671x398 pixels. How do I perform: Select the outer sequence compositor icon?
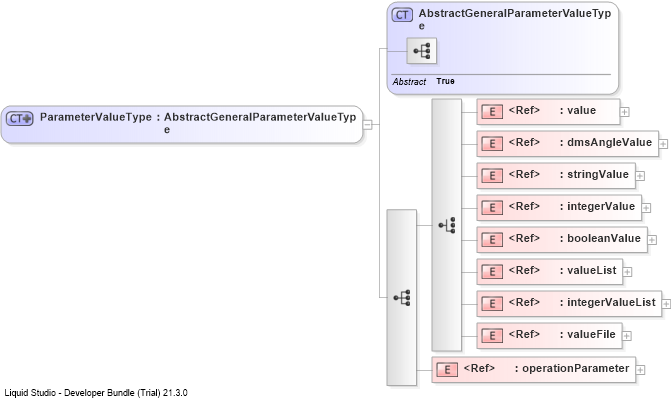coord(402,297)
